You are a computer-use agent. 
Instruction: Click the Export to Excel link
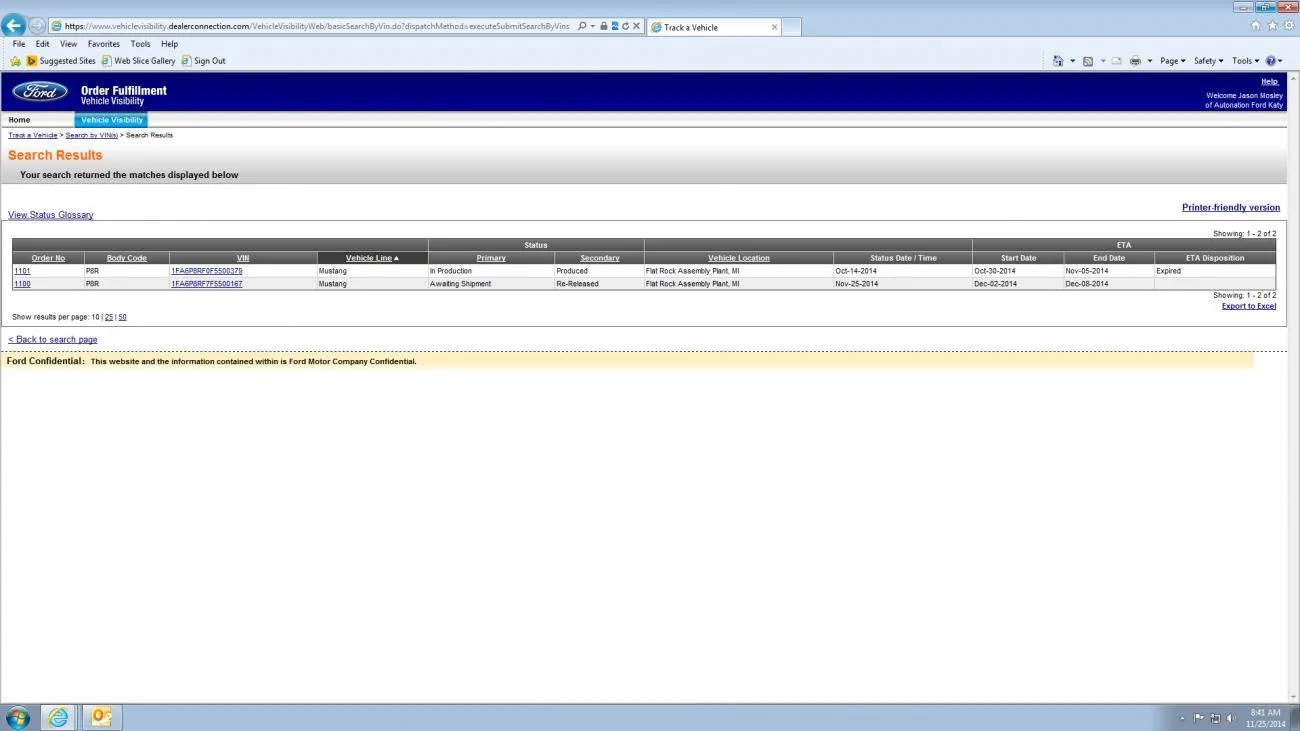(1249, 306)
